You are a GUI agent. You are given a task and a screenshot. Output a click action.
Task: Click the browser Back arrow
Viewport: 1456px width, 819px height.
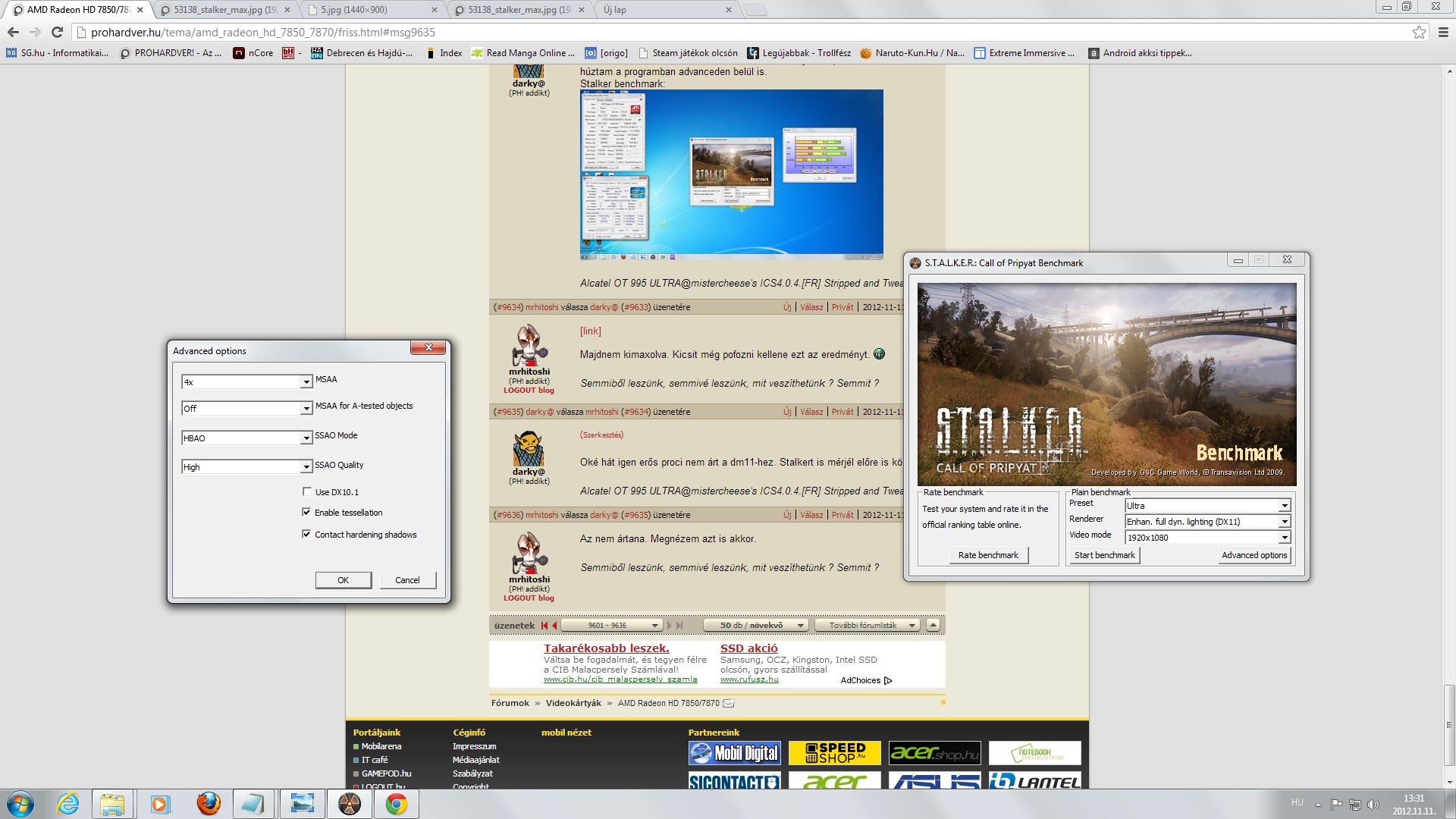[x=13, y=32]
